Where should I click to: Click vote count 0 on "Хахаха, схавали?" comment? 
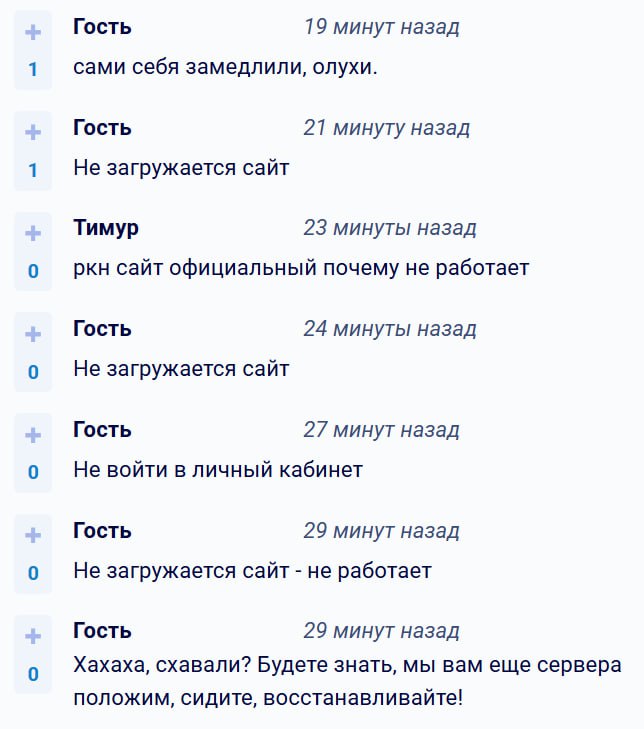(x=33, y=674)
